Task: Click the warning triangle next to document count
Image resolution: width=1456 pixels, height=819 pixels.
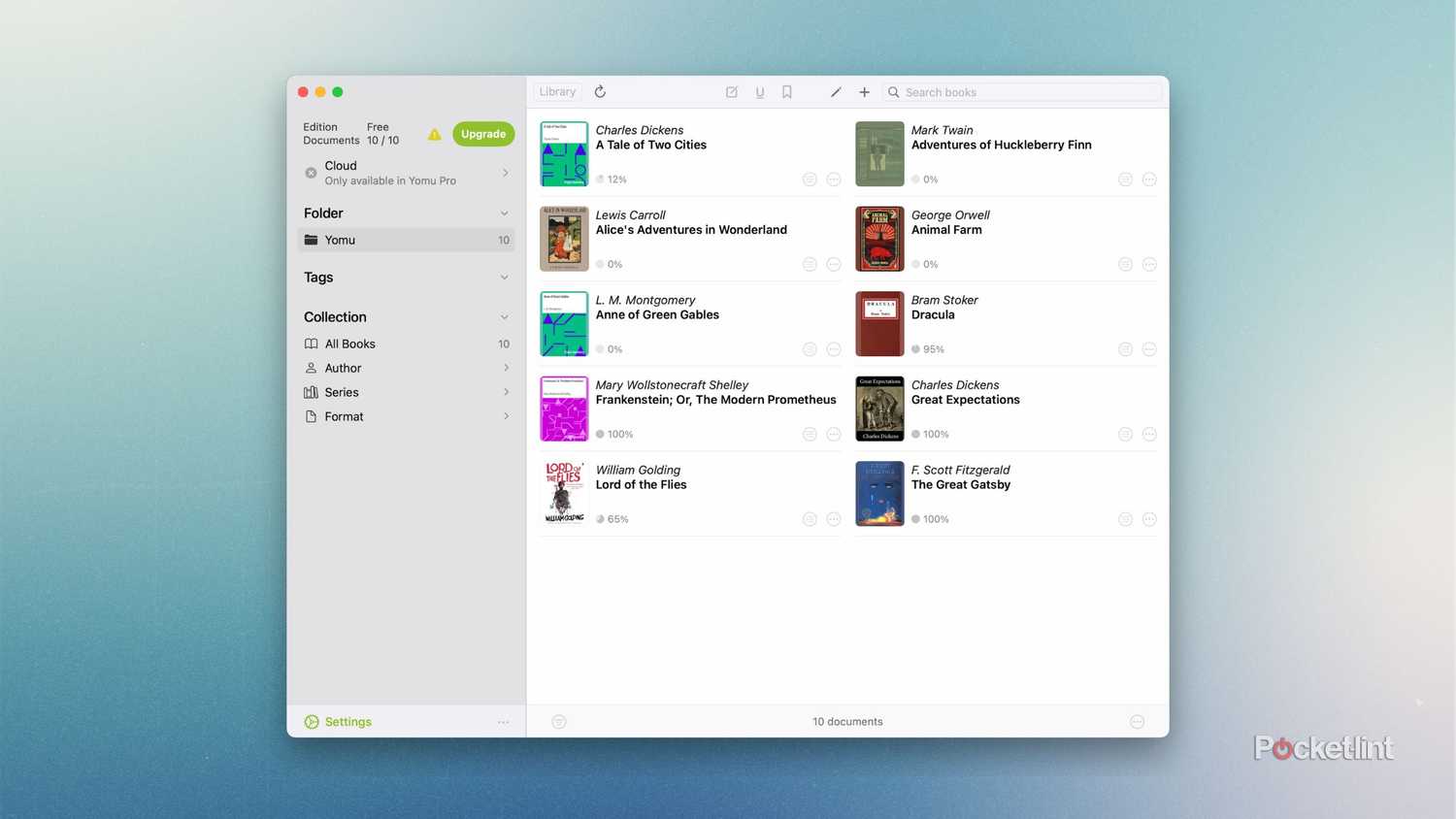Action: point(434,134)
